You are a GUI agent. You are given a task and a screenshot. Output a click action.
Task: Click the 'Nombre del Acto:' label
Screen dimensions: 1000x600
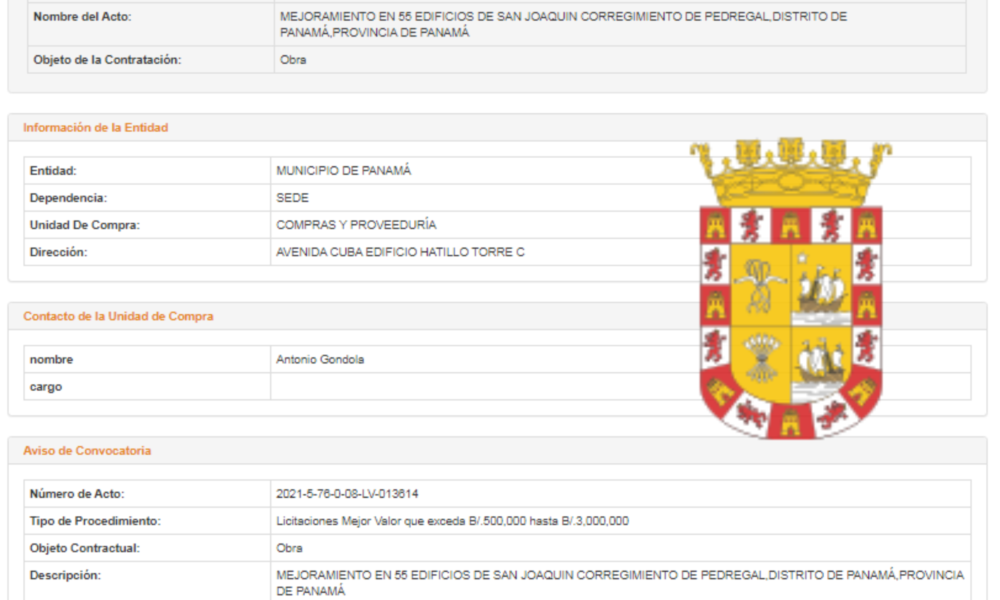(82, 17)
